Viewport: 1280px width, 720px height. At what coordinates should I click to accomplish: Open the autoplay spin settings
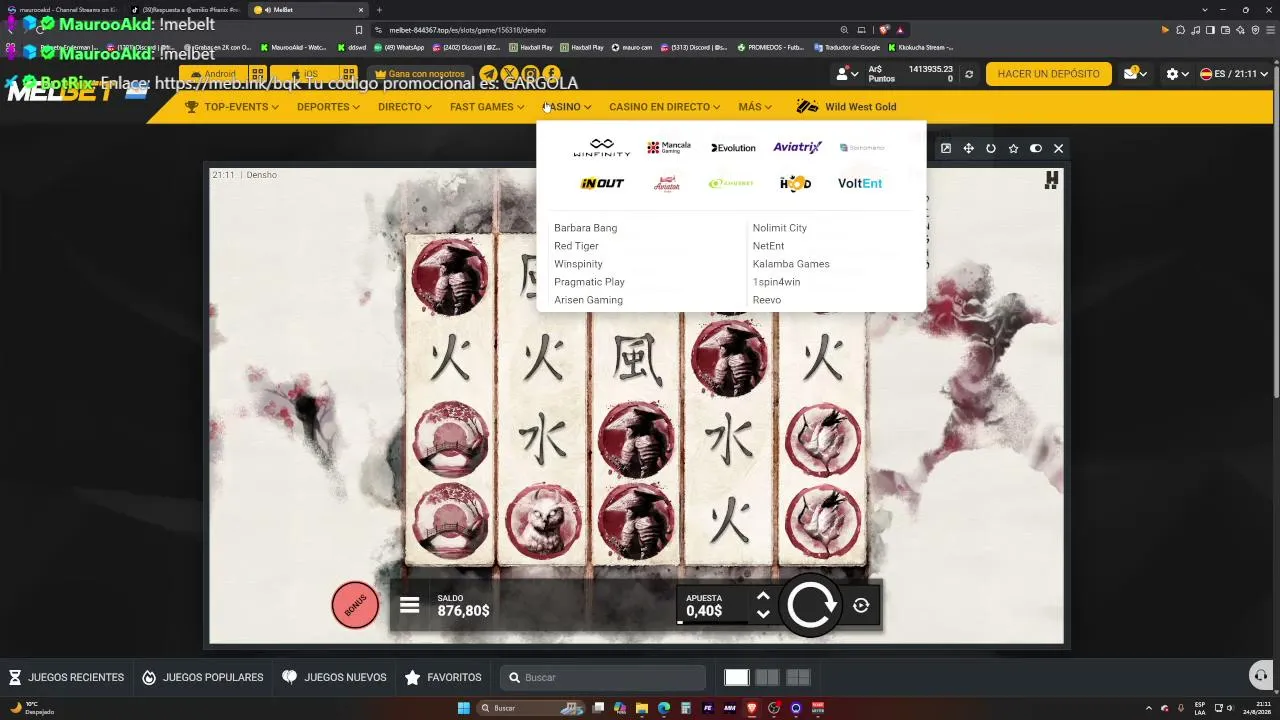pos(861,605)
